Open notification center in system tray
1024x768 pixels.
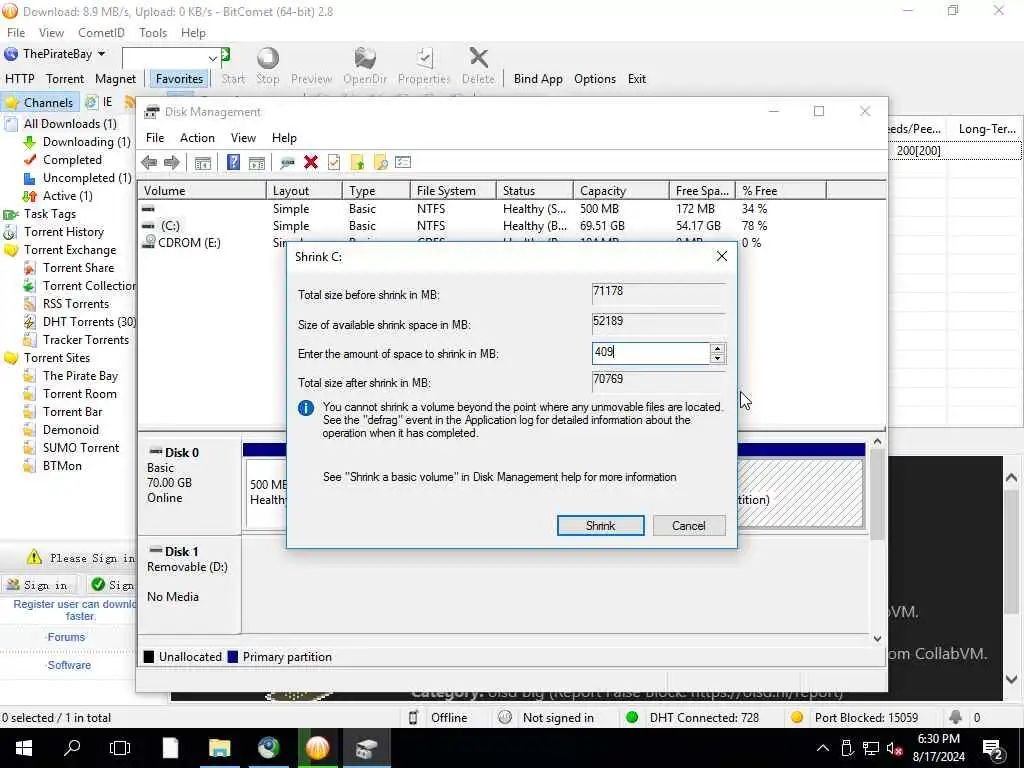point(993,749)
